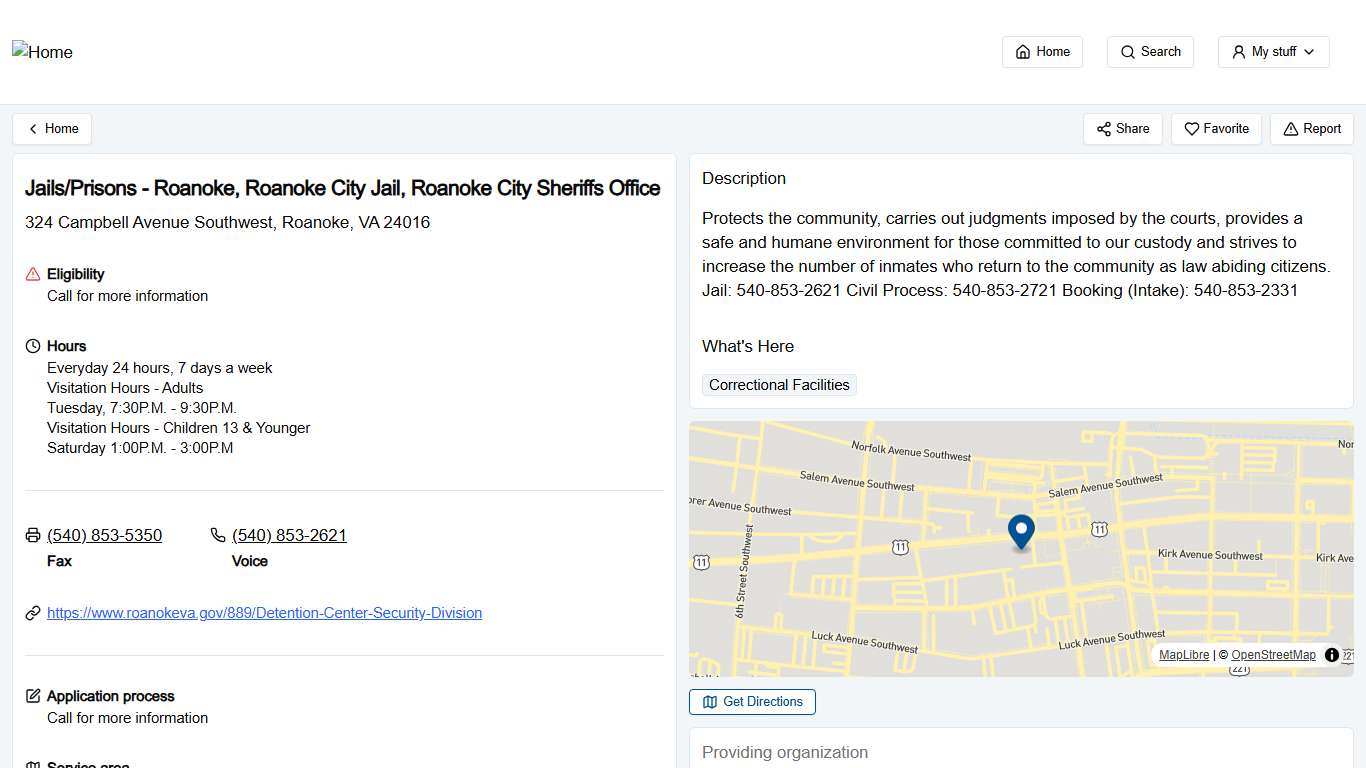The image size is (1366, 768).
Task: Click the link icon next to the website URL
Action: pyautogui.click(x=33, y=613)
